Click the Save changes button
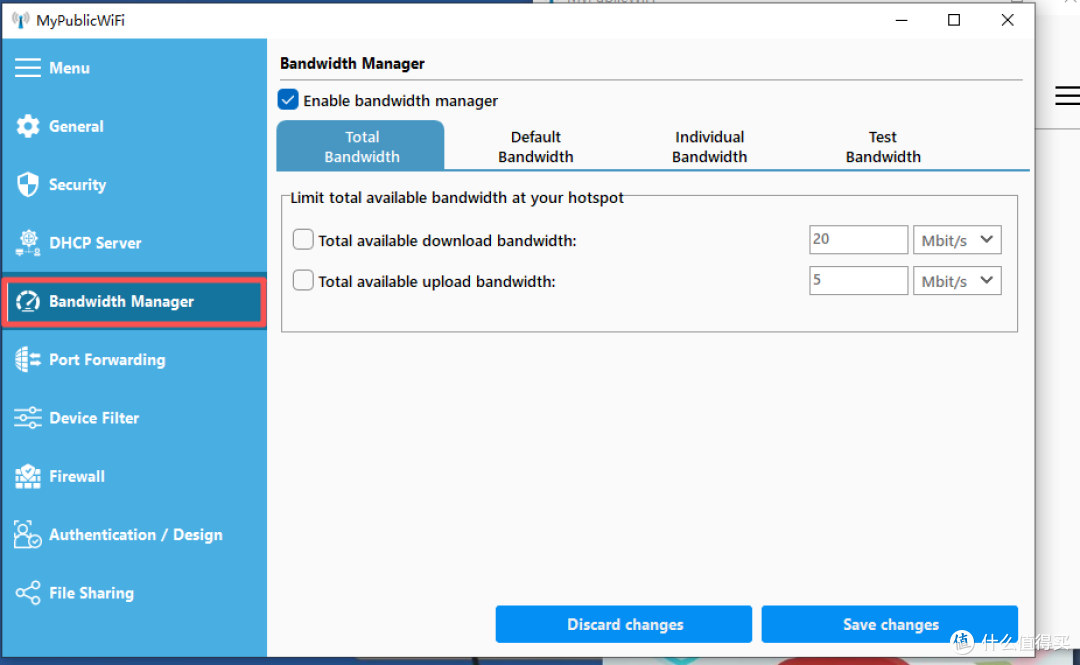1080x665 pixels. pyautogui.click(x=890, y=624)
